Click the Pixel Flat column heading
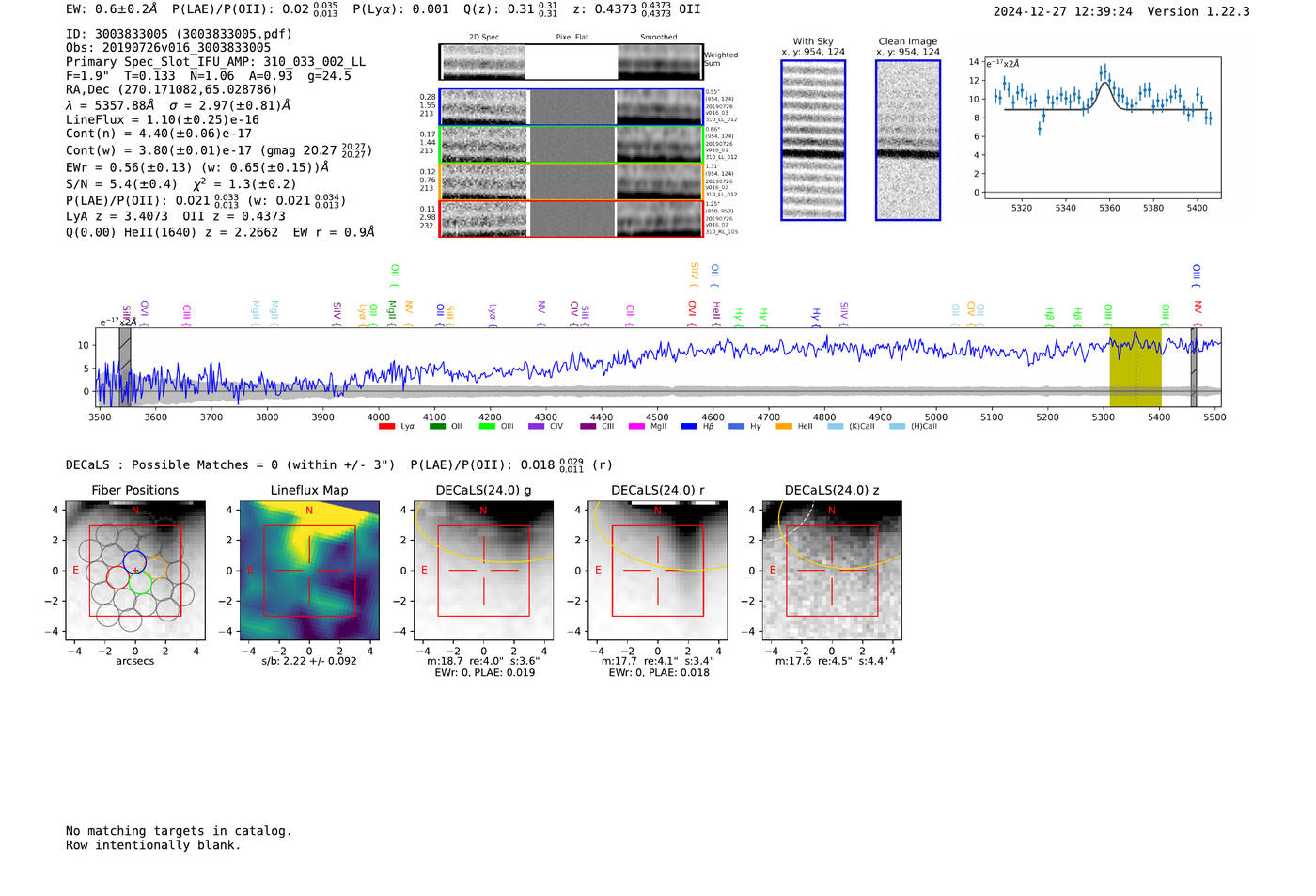Image resolution: width=1316 pixels, height=896 pixels. click(x=572, y=38)
